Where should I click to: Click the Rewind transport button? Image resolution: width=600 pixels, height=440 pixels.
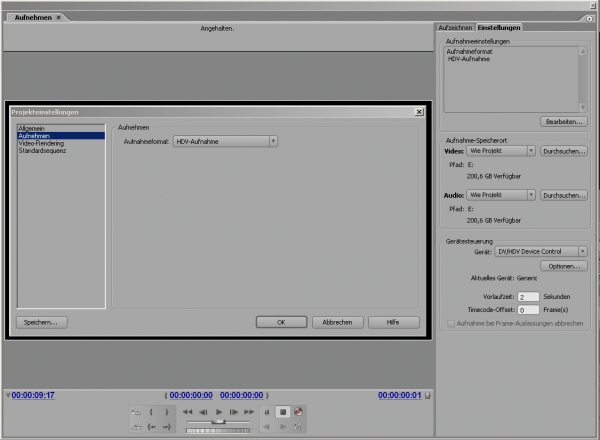pos(187,412)
